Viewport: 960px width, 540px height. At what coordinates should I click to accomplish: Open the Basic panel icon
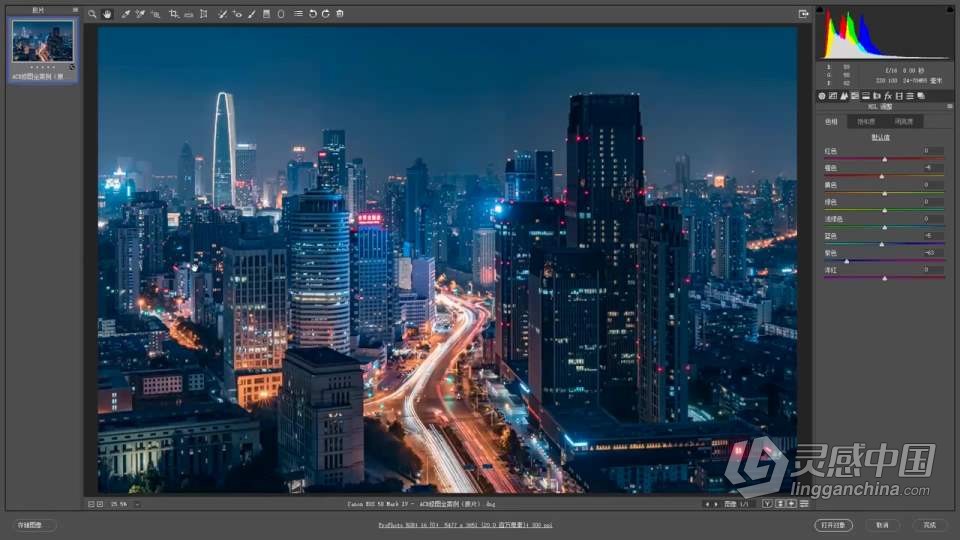822,96
